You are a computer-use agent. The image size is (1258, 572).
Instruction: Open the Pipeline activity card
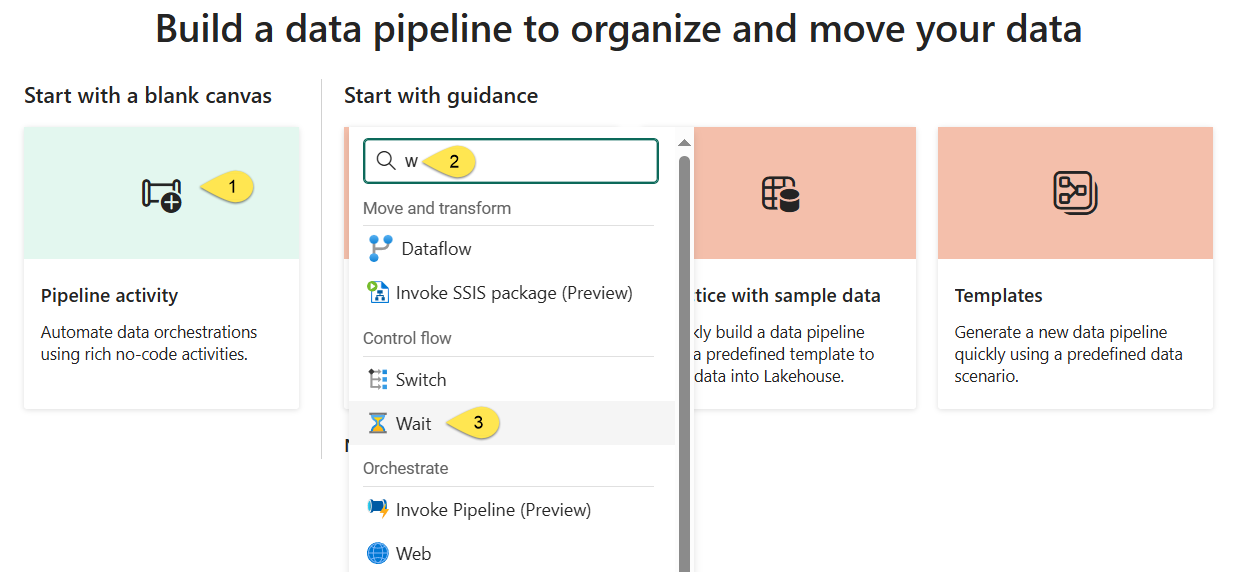click(161, 267)
